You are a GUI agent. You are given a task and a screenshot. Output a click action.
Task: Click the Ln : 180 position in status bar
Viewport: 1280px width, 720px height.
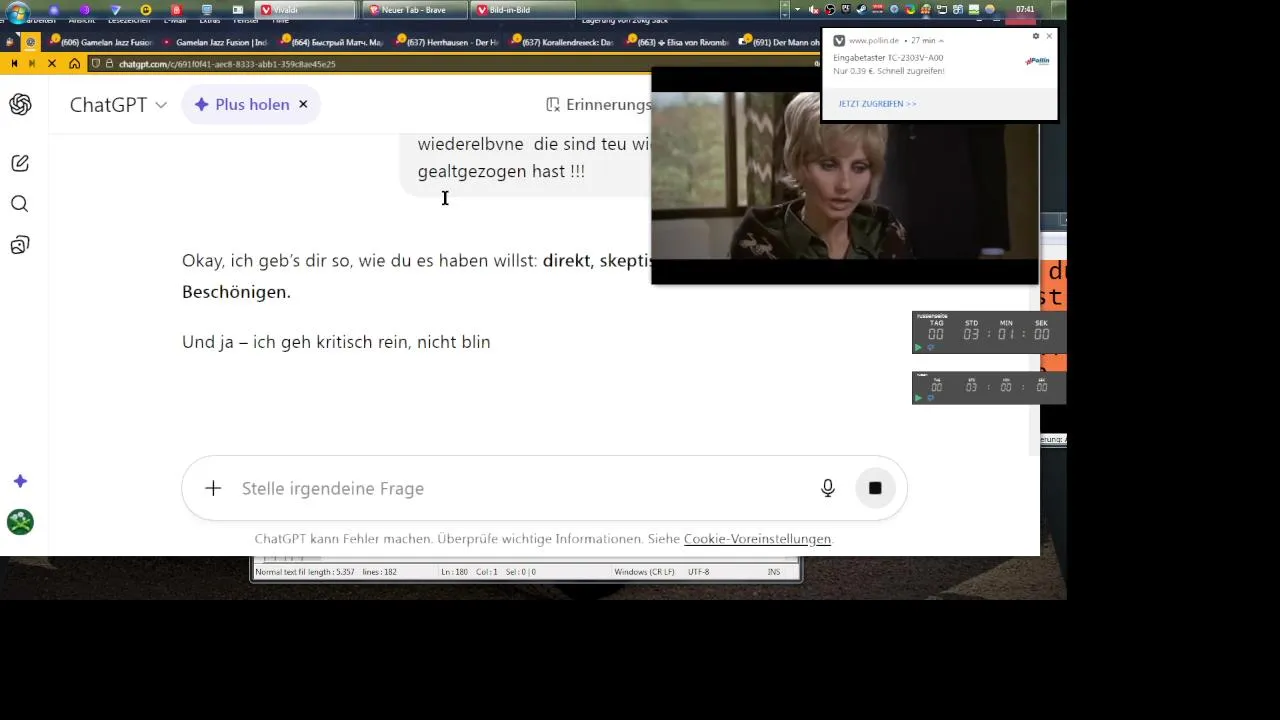point(454,572)
